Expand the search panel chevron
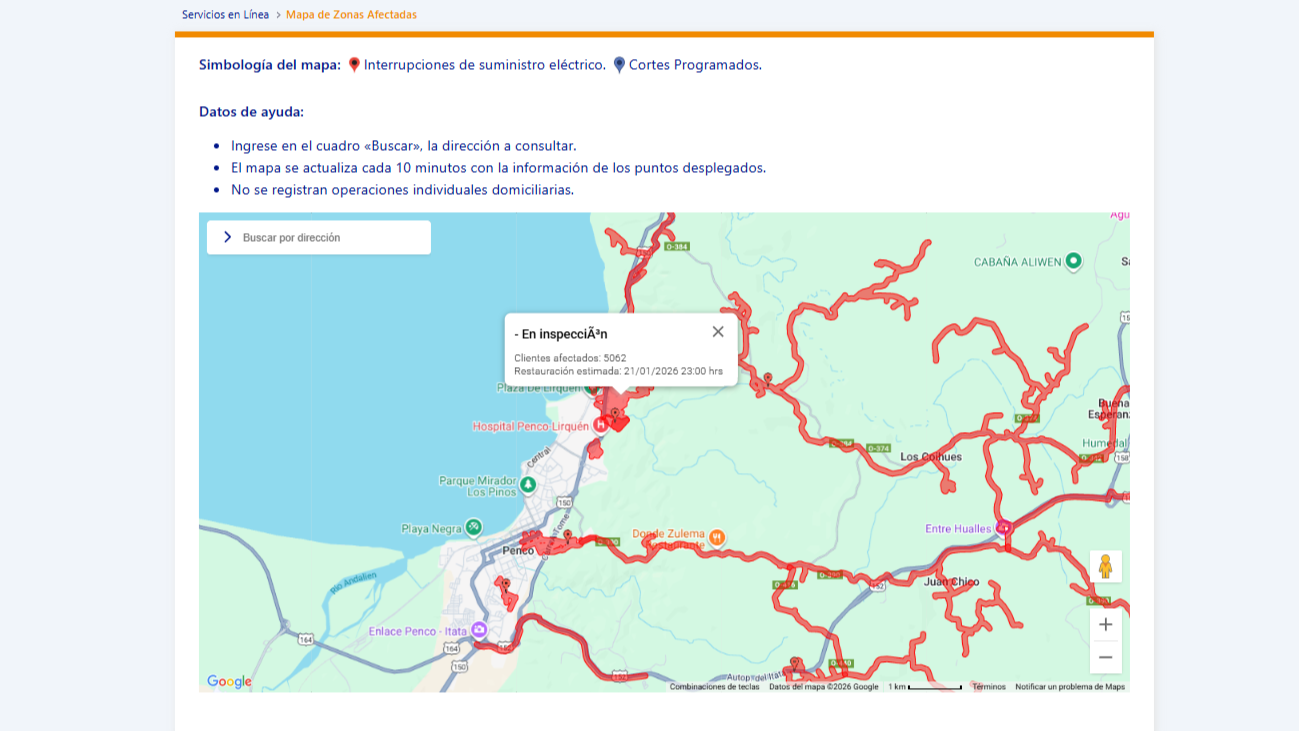 (227, 237)
